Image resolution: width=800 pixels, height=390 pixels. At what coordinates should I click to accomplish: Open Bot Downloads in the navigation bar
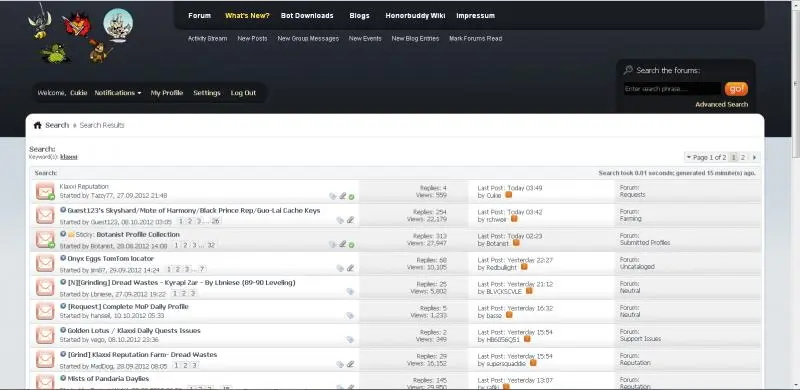[307, 16]
